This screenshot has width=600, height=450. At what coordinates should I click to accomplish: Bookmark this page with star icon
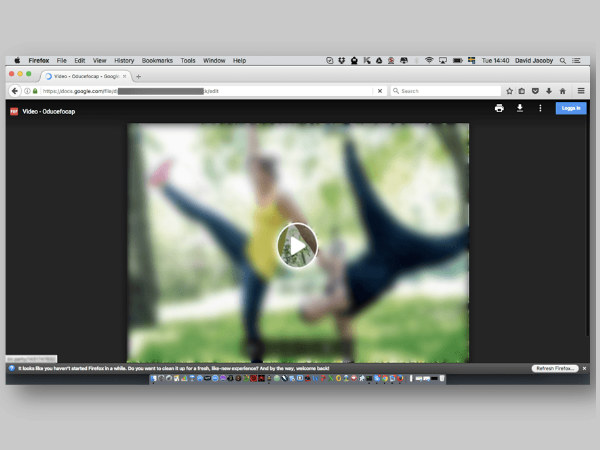coord(509,91)
